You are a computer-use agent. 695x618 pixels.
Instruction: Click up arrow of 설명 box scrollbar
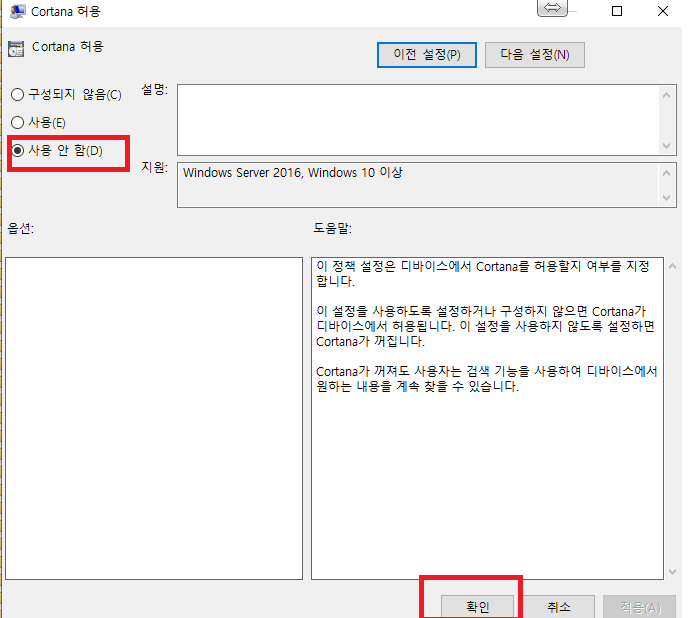(x=666, y=95)
